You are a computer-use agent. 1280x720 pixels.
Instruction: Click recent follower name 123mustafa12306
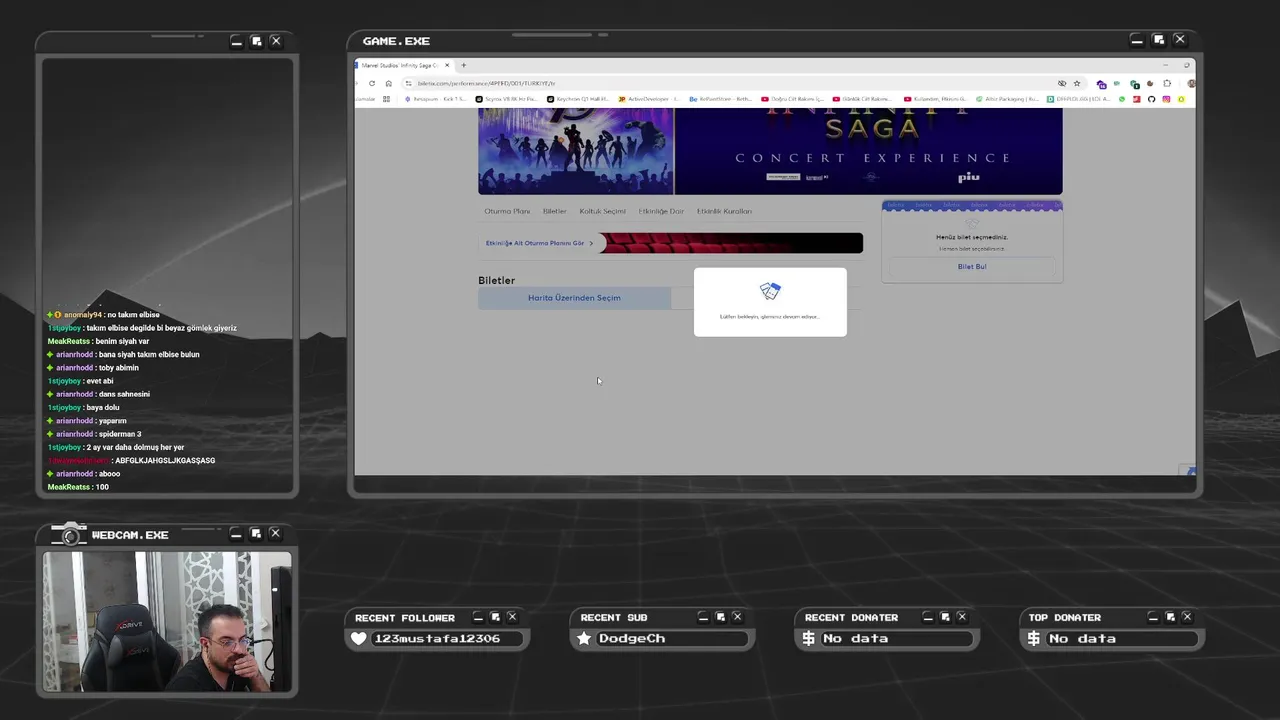click(x=437, y=638)
